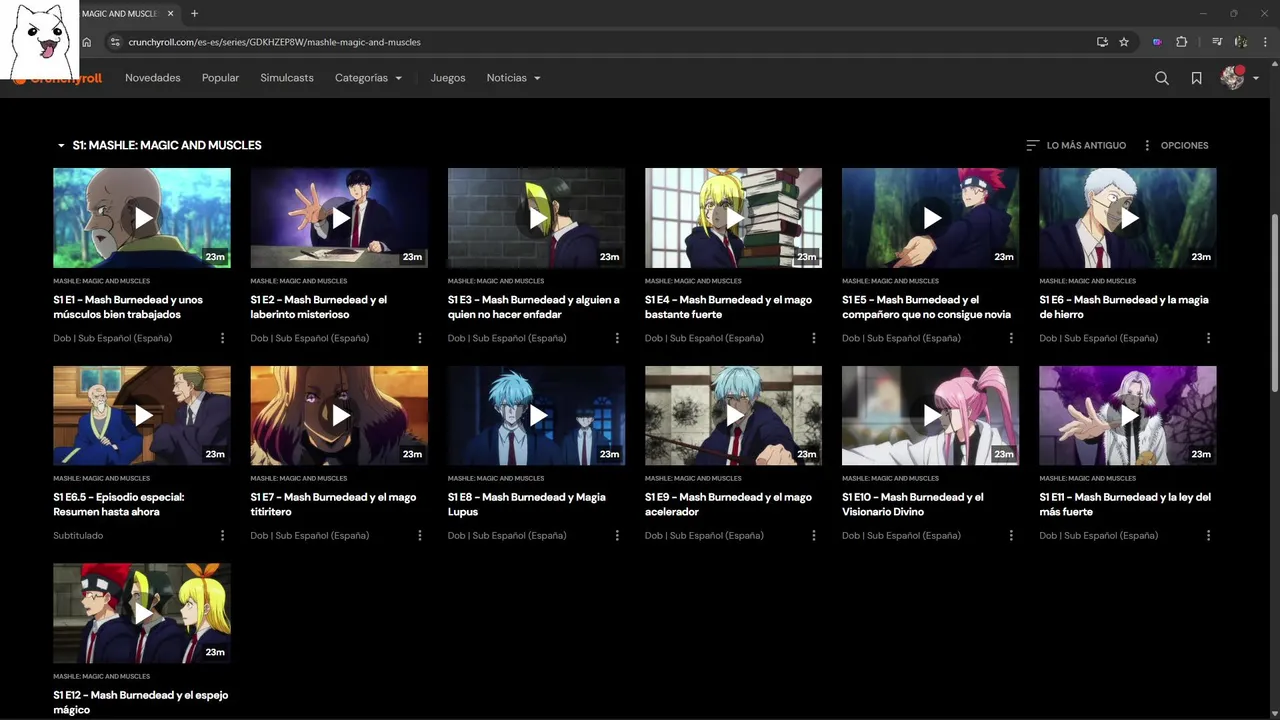1280x720 pixels.
Task: Open options menu for episode S1 E4
Action: 813,338
